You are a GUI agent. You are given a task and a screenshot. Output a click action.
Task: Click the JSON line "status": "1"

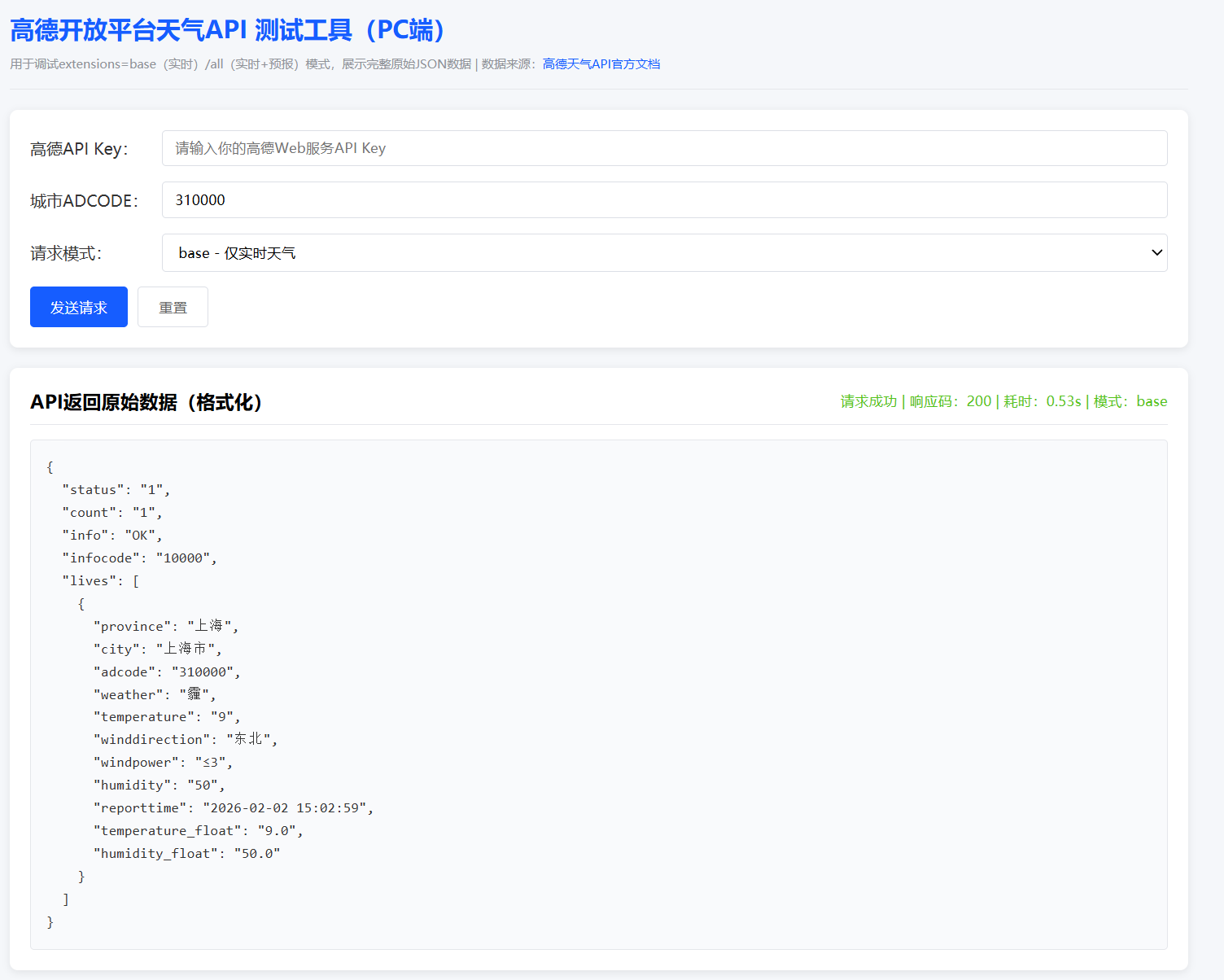[x=116, y=490]
